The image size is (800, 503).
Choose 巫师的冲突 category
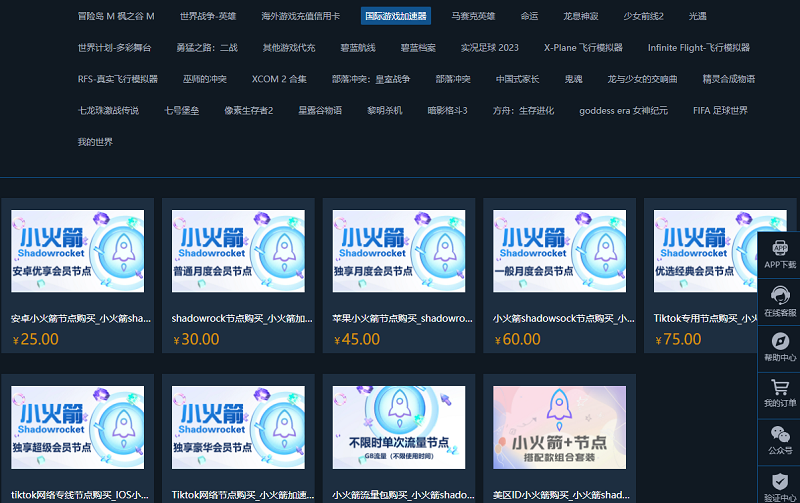[205, 79]
